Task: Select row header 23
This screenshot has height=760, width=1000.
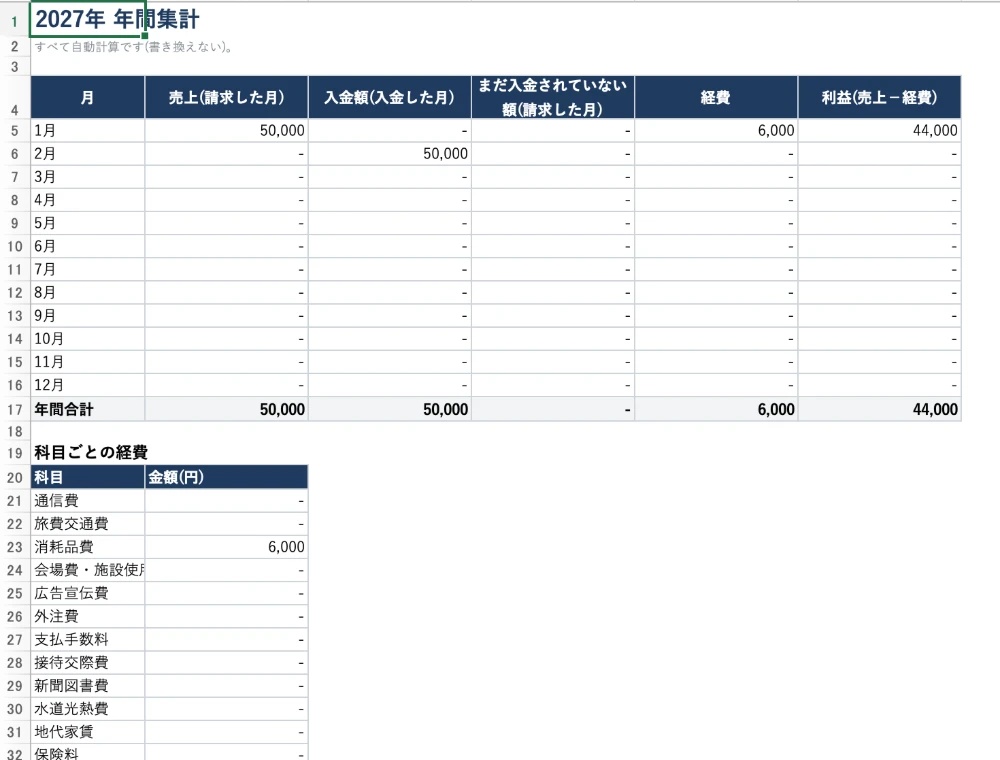Action: (15, 547)
